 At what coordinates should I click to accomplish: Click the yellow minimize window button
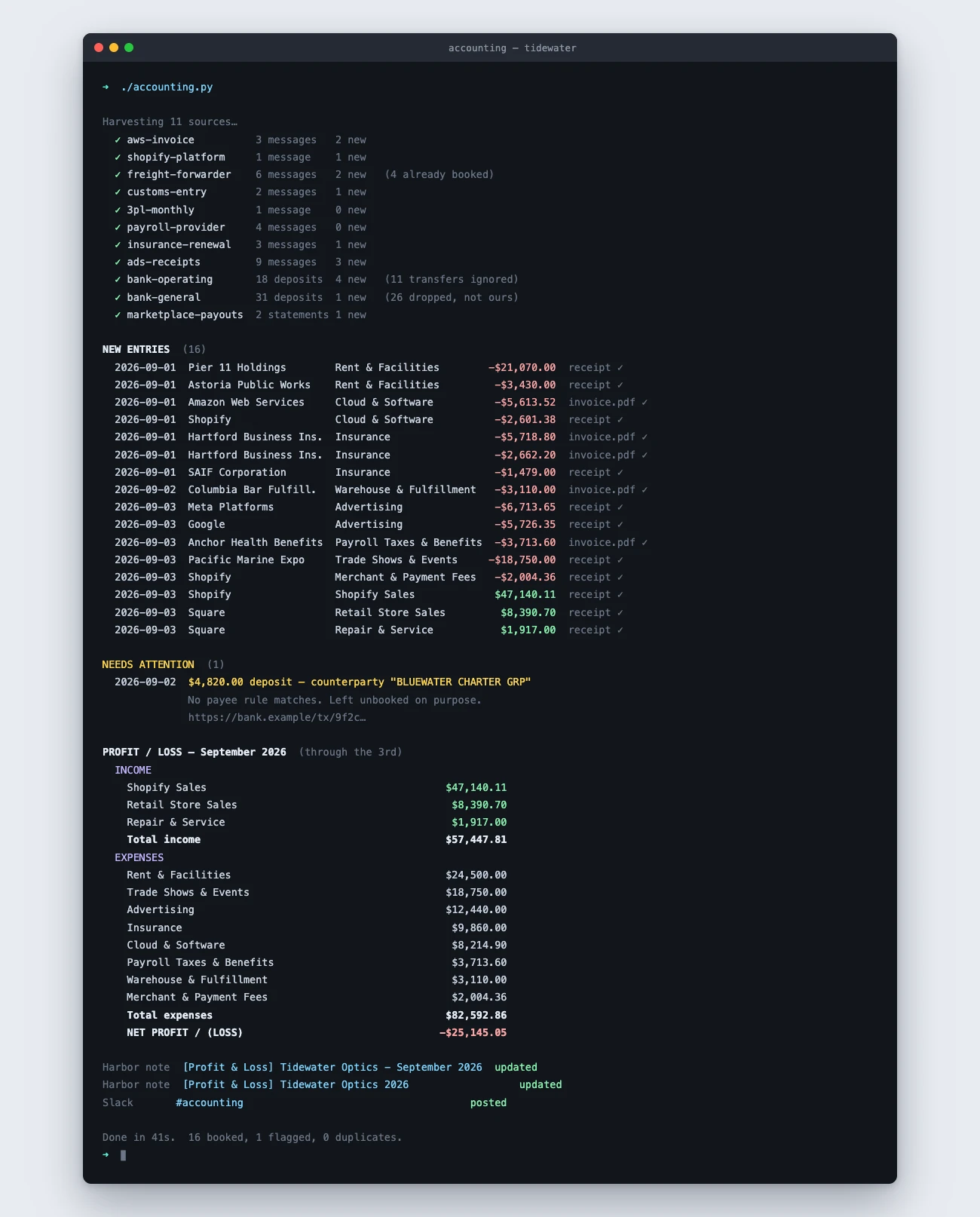[x=114, y=48]
